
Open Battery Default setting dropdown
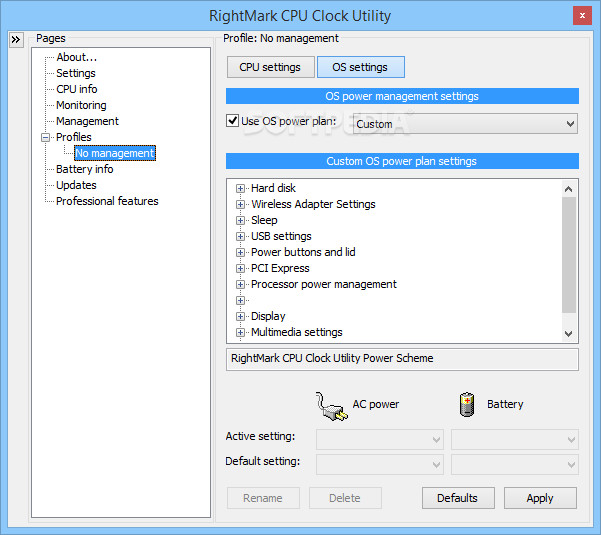click(515, 464)
